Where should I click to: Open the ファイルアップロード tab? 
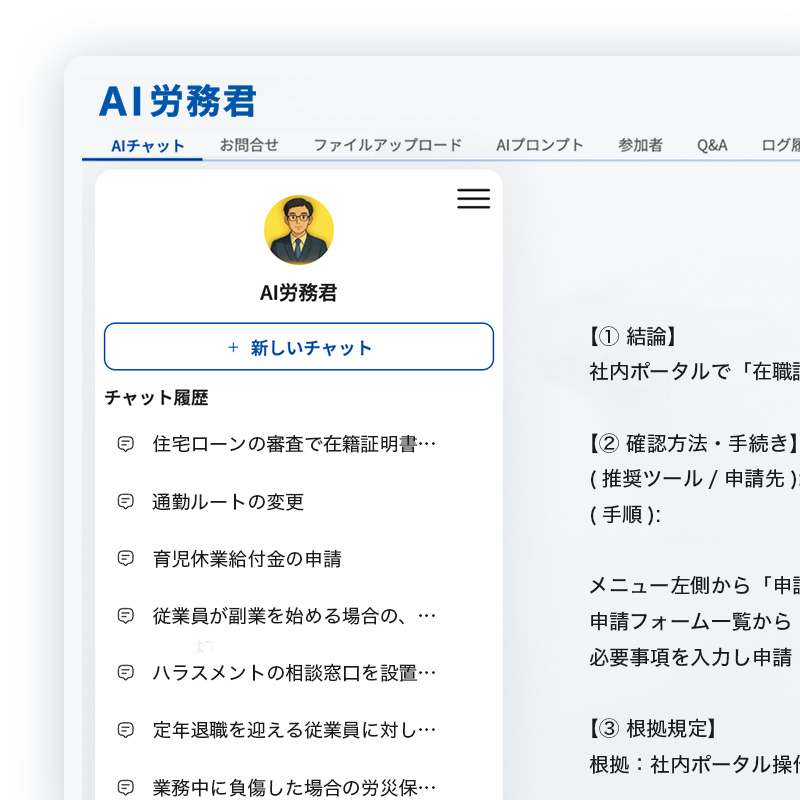387,145
